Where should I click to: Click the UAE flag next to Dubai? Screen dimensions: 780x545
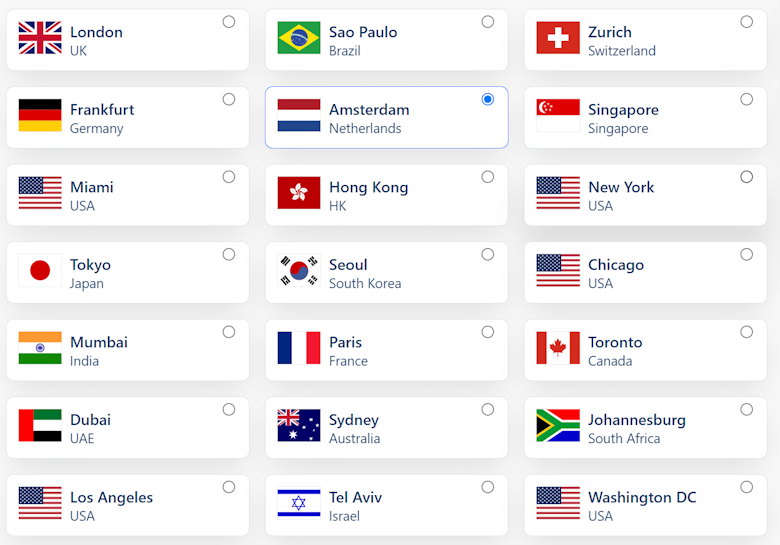click(x=40, y=426)
